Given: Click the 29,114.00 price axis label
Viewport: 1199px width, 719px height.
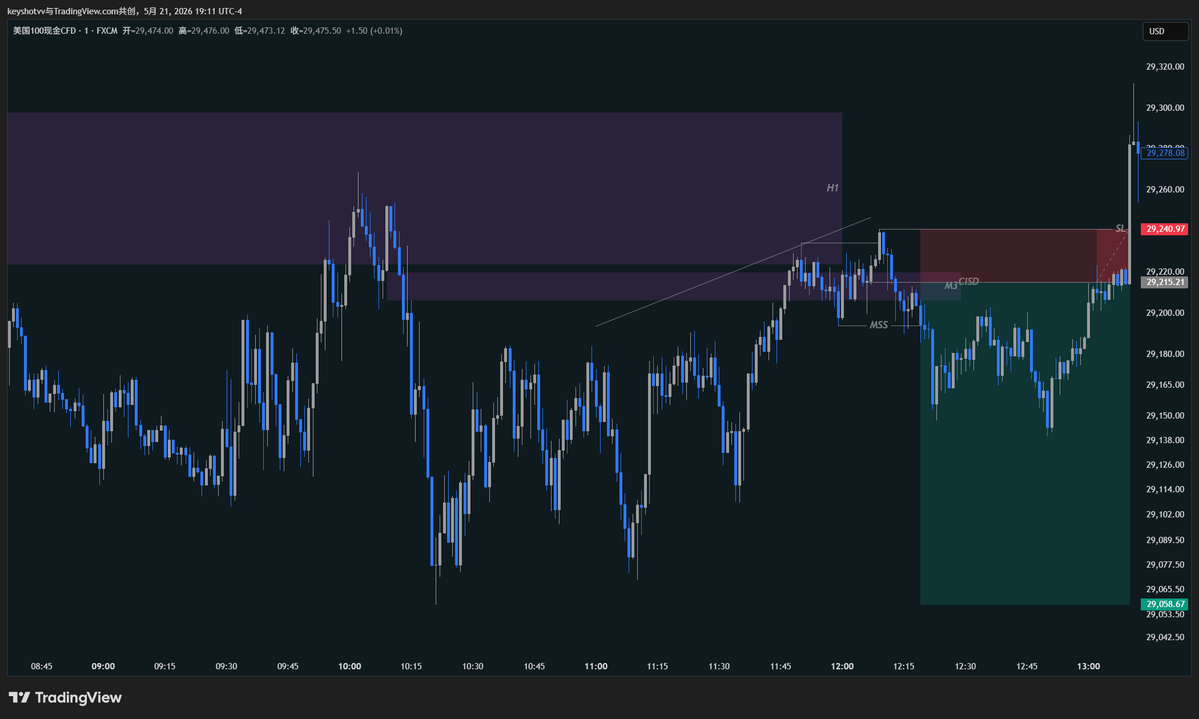Looking at the screenshot, I should [x=1165, y=490].
